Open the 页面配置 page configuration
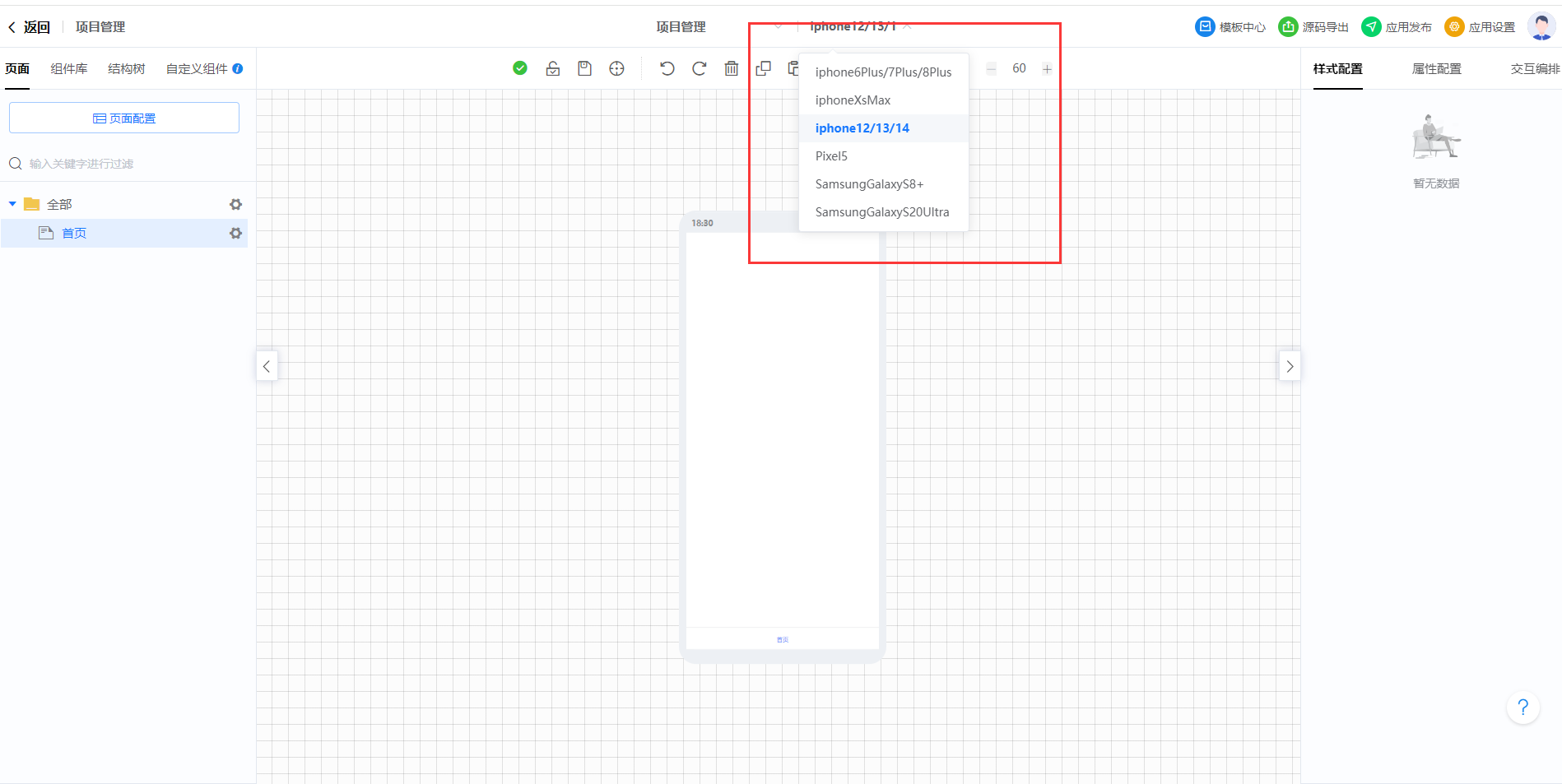 coord(124,118)
